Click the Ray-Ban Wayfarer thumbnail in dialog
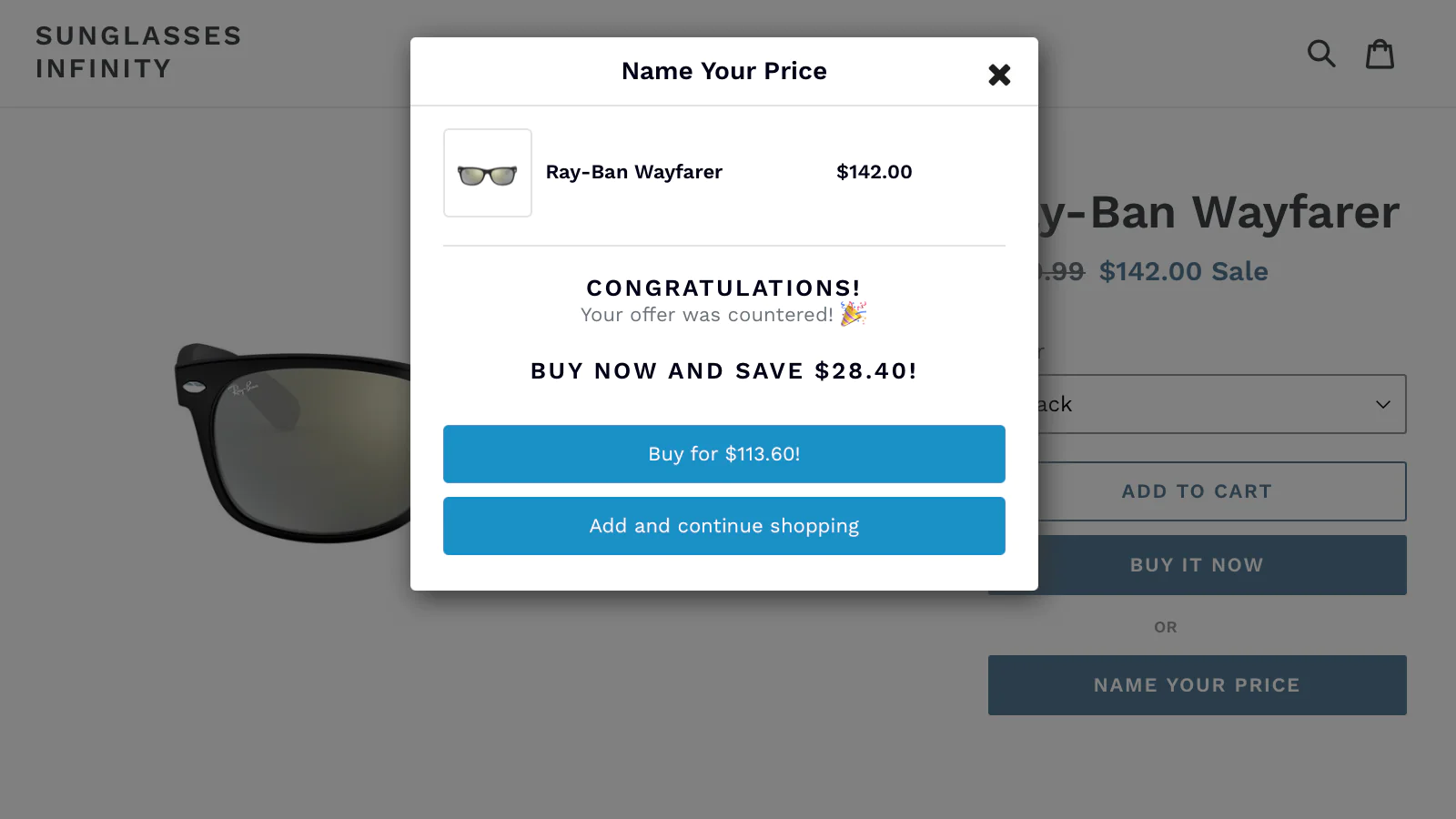This screenshot has height=819, width=1456. [488, 173]
